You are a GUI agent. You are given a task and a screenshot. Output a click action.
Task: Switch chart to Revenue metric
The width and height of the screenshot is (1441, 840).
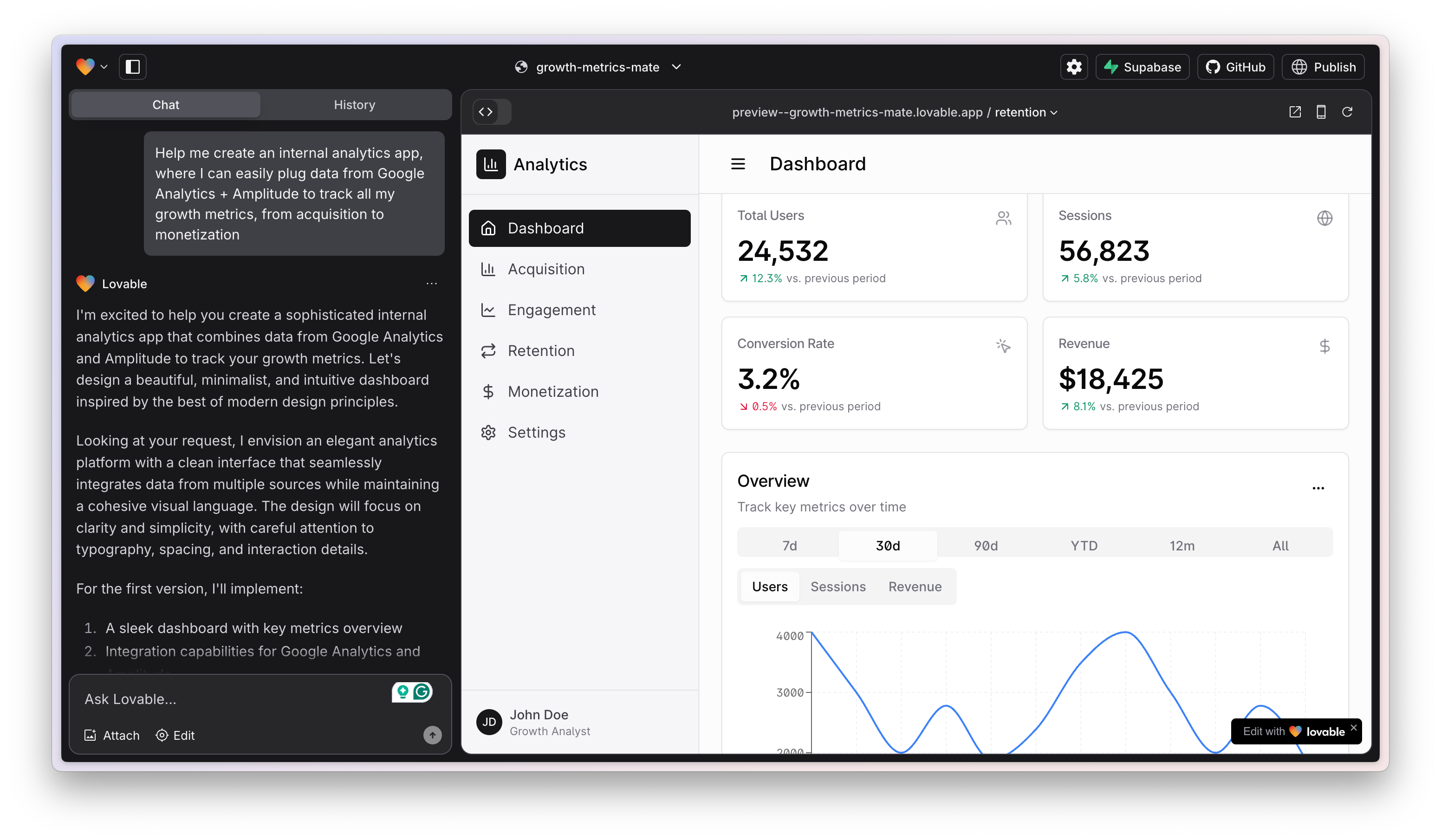[x=915, y=586]
